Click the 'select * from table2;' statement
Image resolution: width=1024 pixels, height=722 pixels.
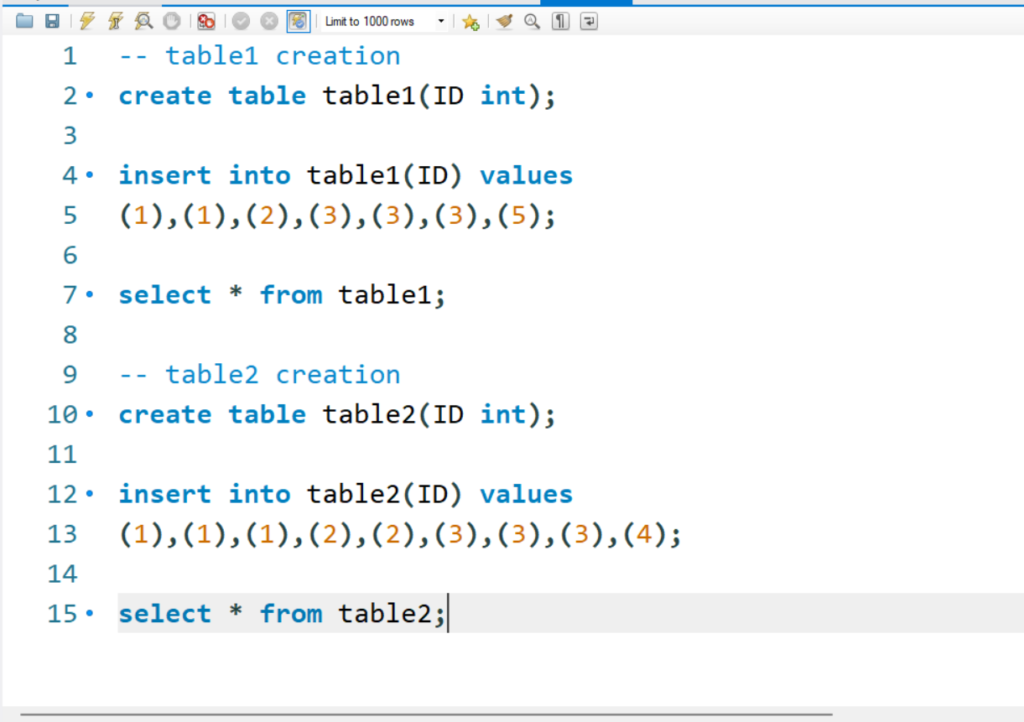282,614
